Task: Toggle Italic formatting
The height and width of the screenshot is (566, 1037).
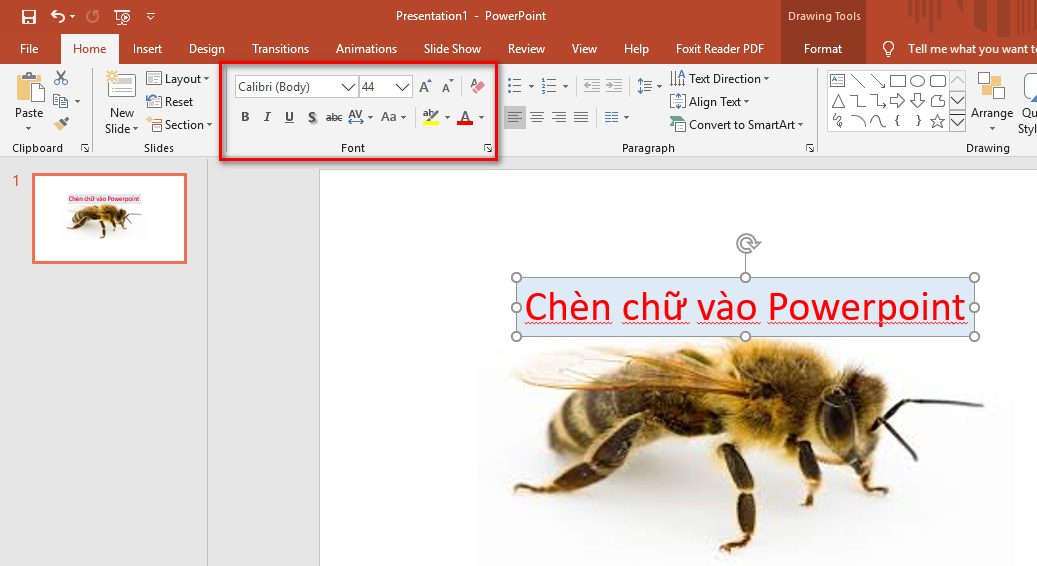Action: click(267, 118)
